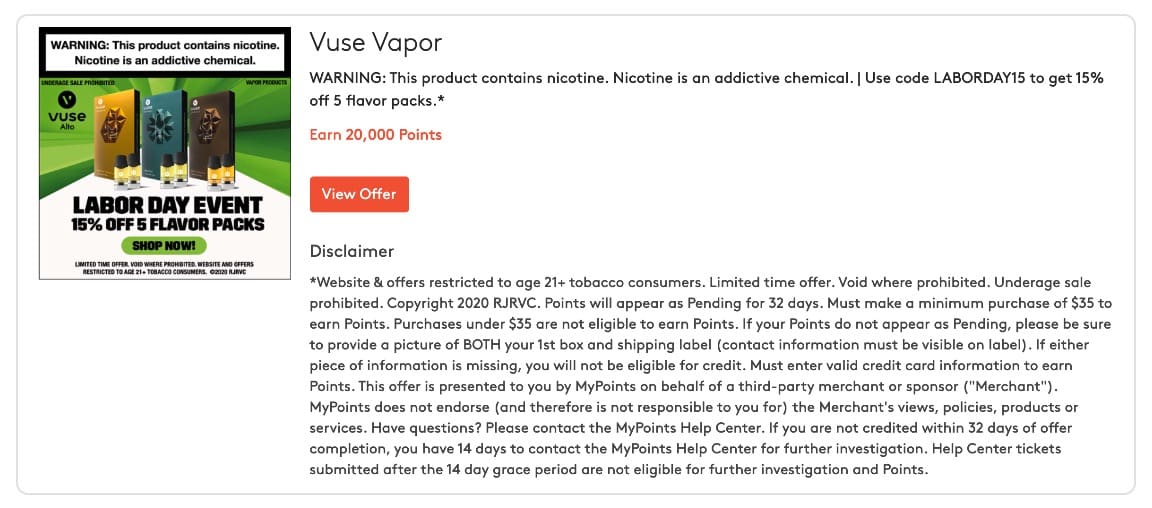Open the orange View Offer button
The width and height of the screenshot is (1152, 508).
[359, 194]
